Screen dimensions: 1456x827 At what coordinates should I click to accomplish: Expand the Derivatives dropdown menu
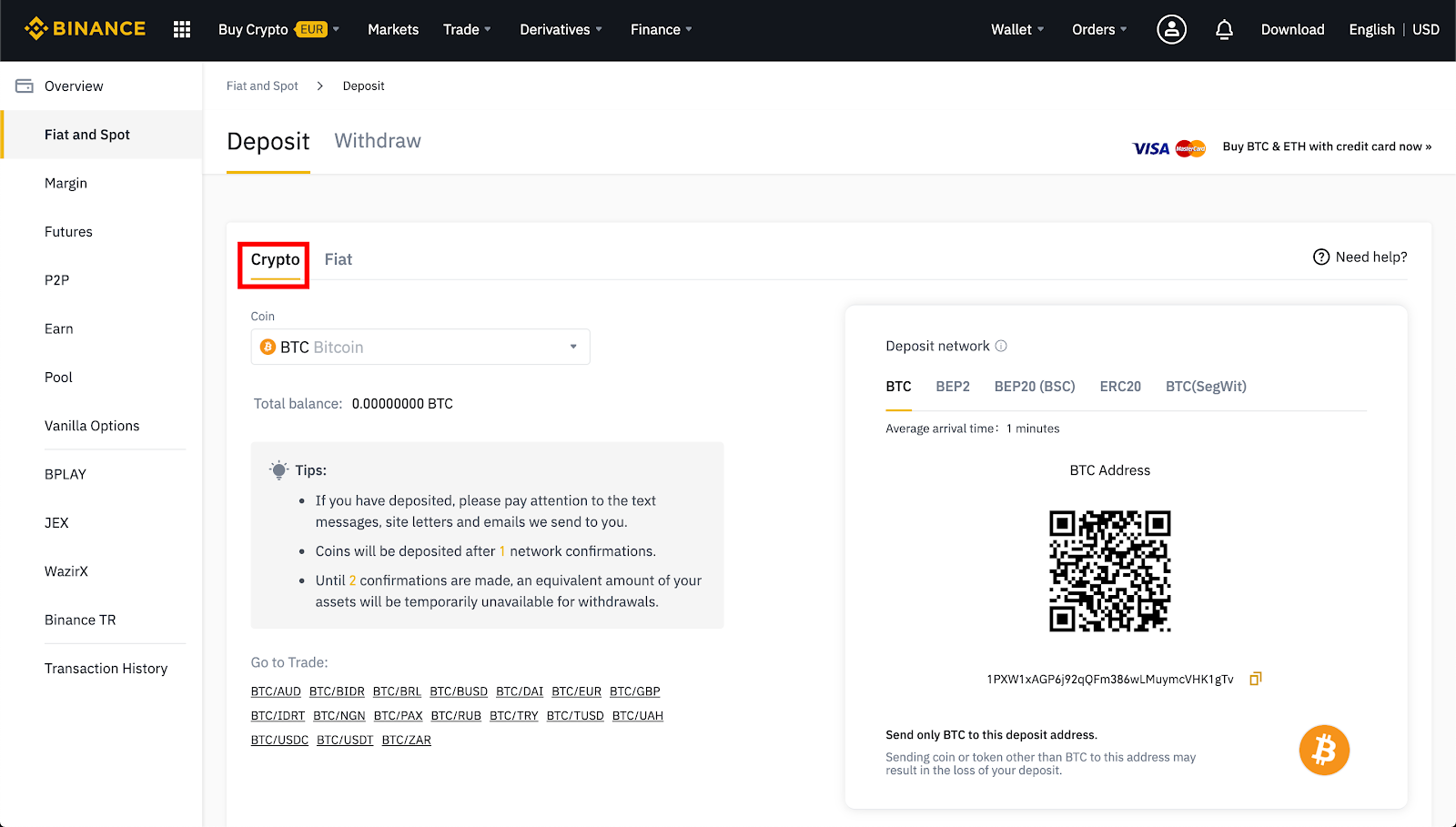coord(561,30)
